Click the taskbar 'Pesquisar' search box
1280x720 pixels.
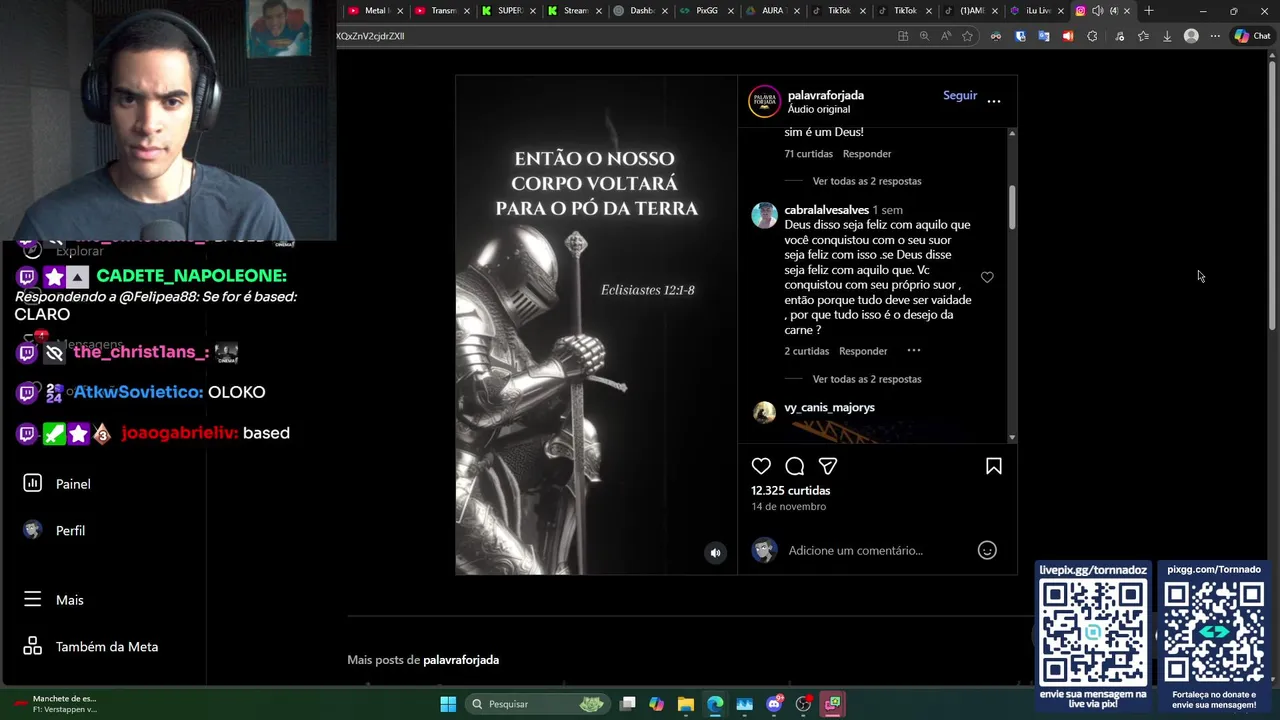pyautogui.click(x=537, y=704)
